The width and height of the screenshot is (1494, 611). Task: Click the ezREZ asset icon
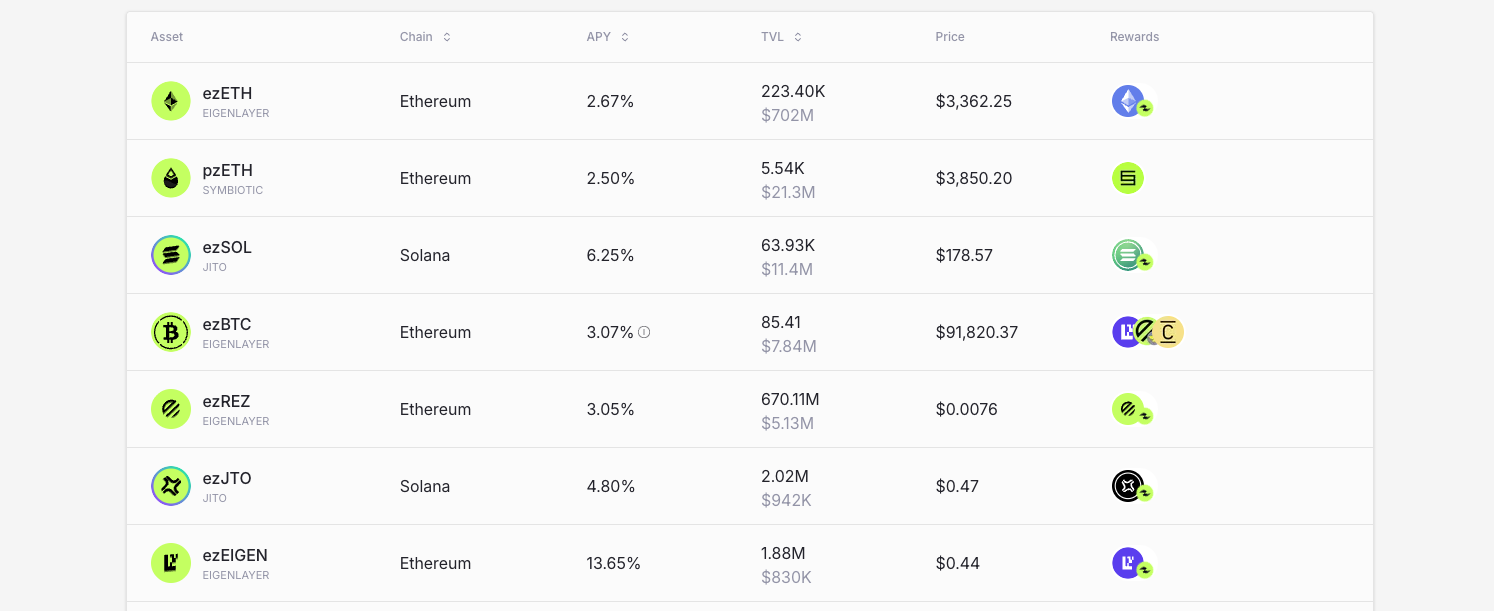pos(171,409)
